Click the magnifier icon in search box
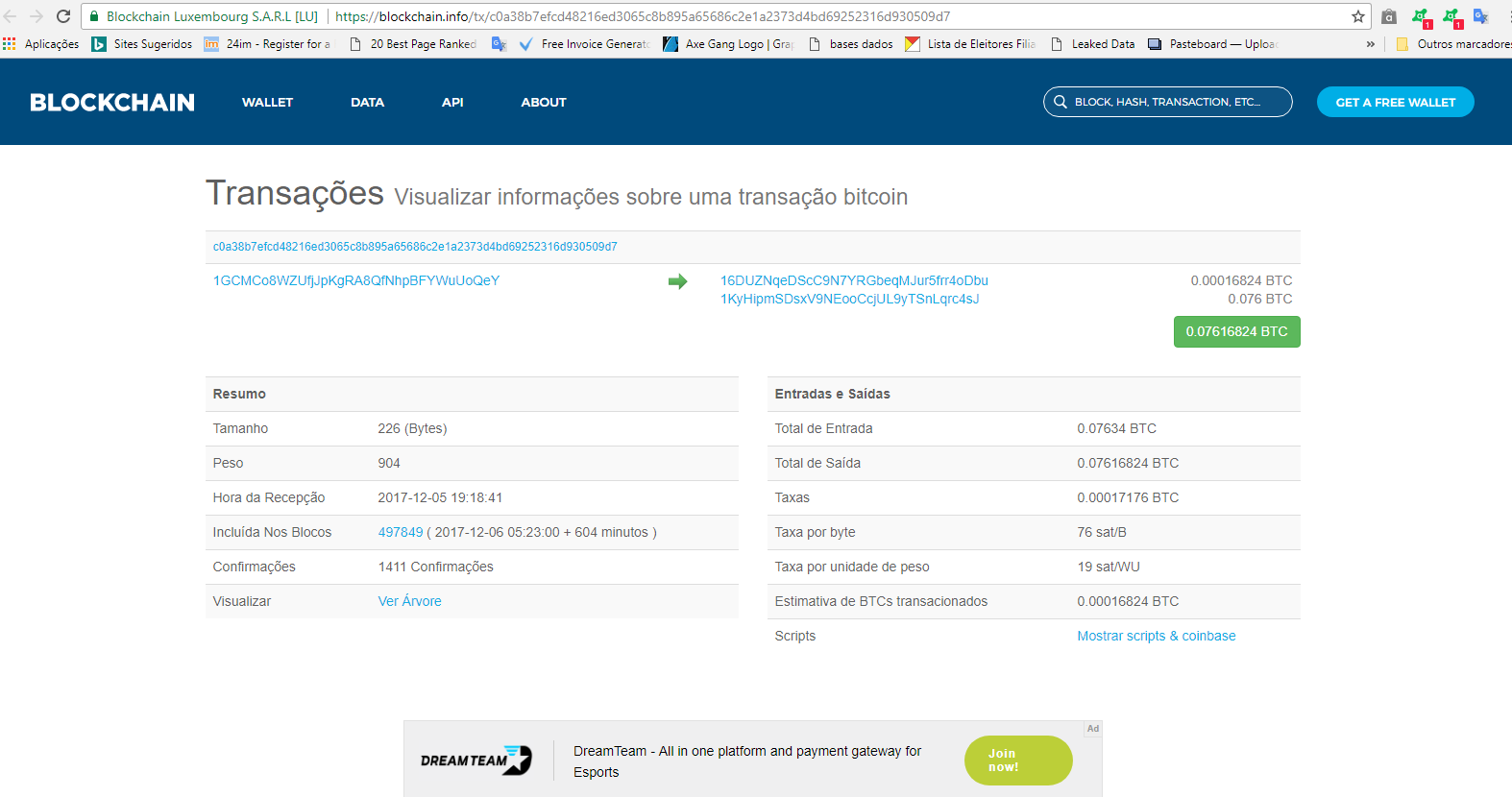Screen dimensions: 1512x797 [1061, 102]
